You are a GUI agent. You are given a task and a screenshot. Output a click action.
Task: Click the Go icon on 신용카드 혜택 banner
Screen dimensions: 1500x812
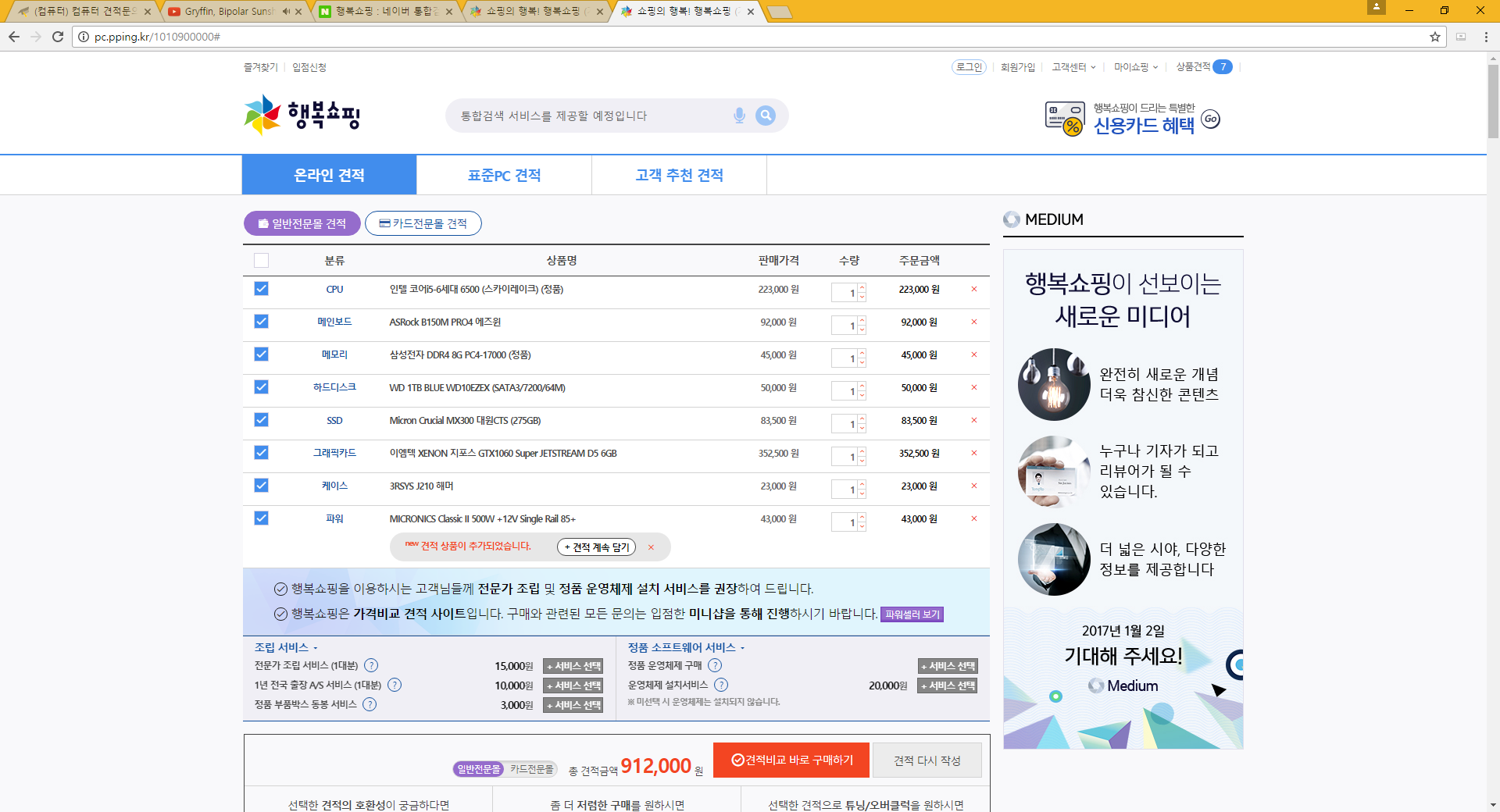[1210, 119]
